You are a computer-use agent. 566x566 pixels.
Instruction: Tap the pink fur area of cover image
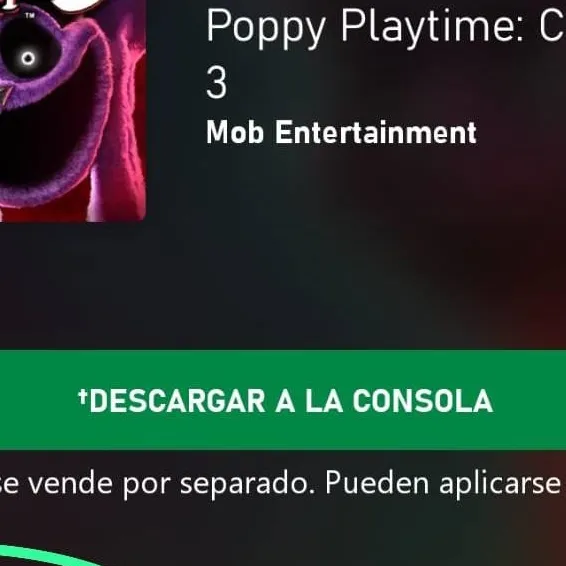click(x=123, y=108)
